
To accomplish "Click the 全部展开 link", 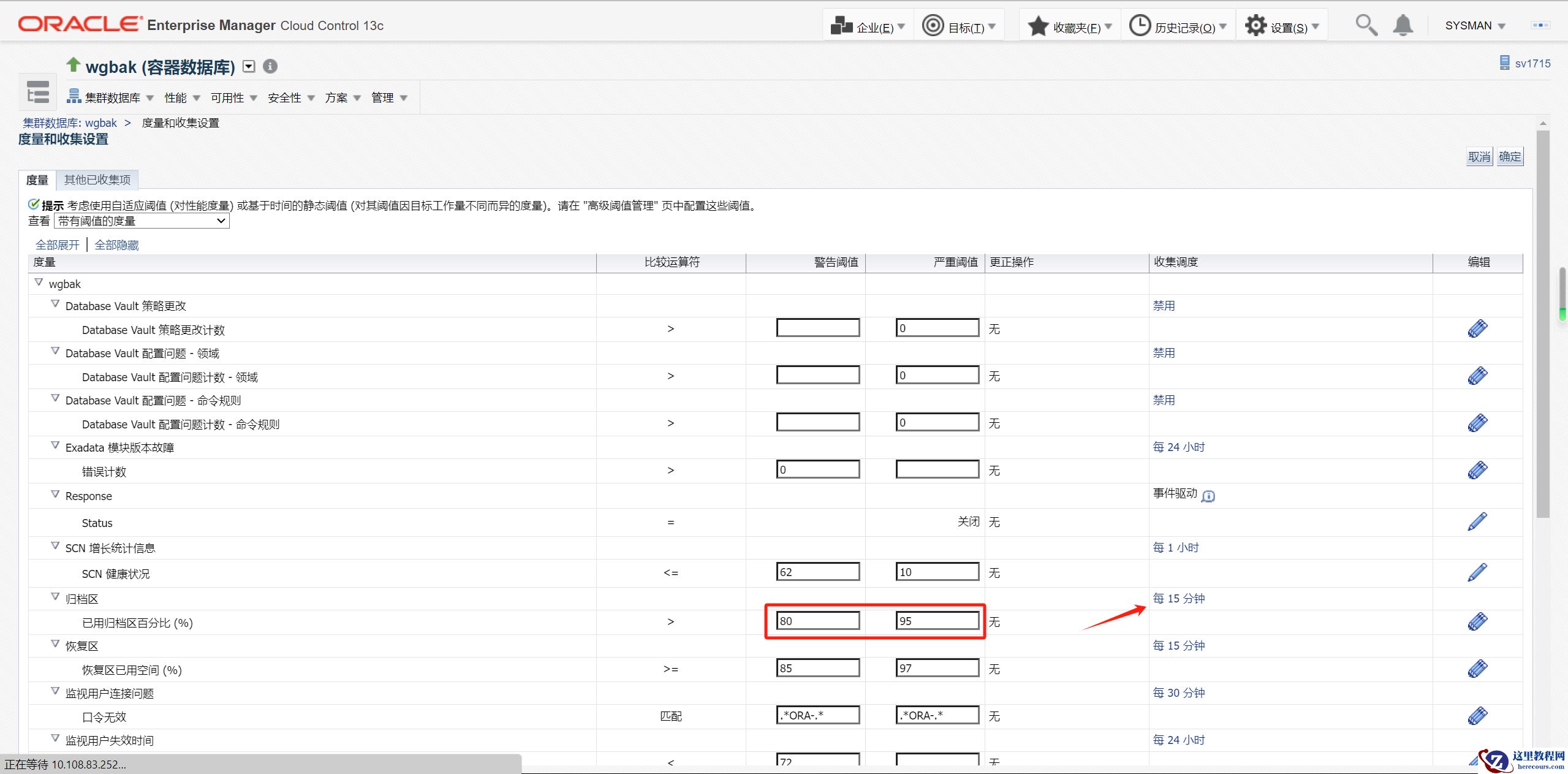I will [x=58, y=245].
